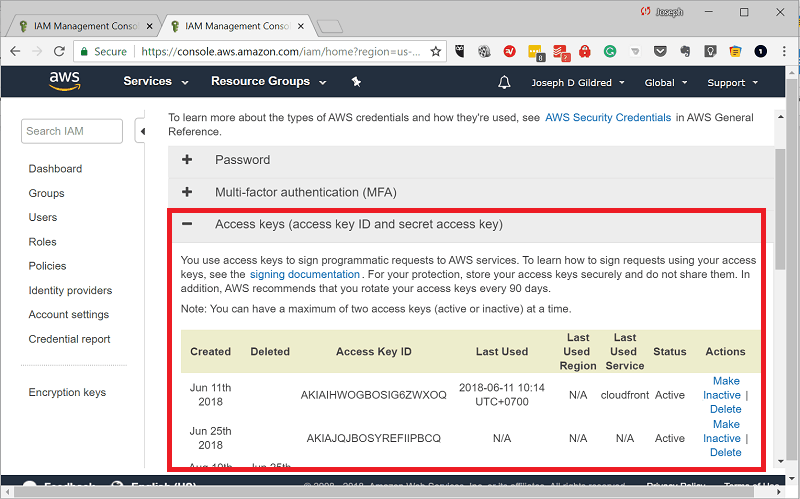Screen dimensions: 800x499
Task: Click the black circle extension icon
Action: 760,51
